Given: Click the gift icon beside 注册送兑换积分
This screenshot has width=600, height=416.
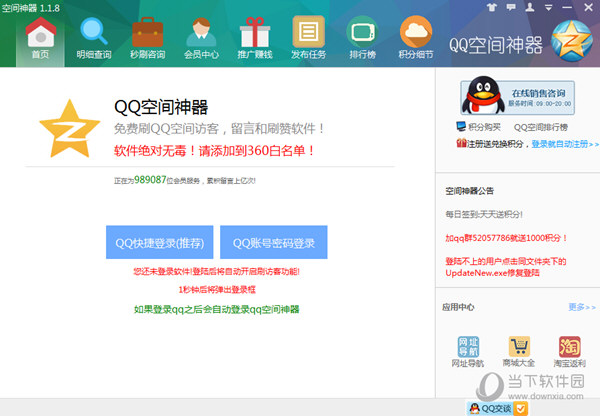Looking at the screenshot, I should (x=461, y=143).
